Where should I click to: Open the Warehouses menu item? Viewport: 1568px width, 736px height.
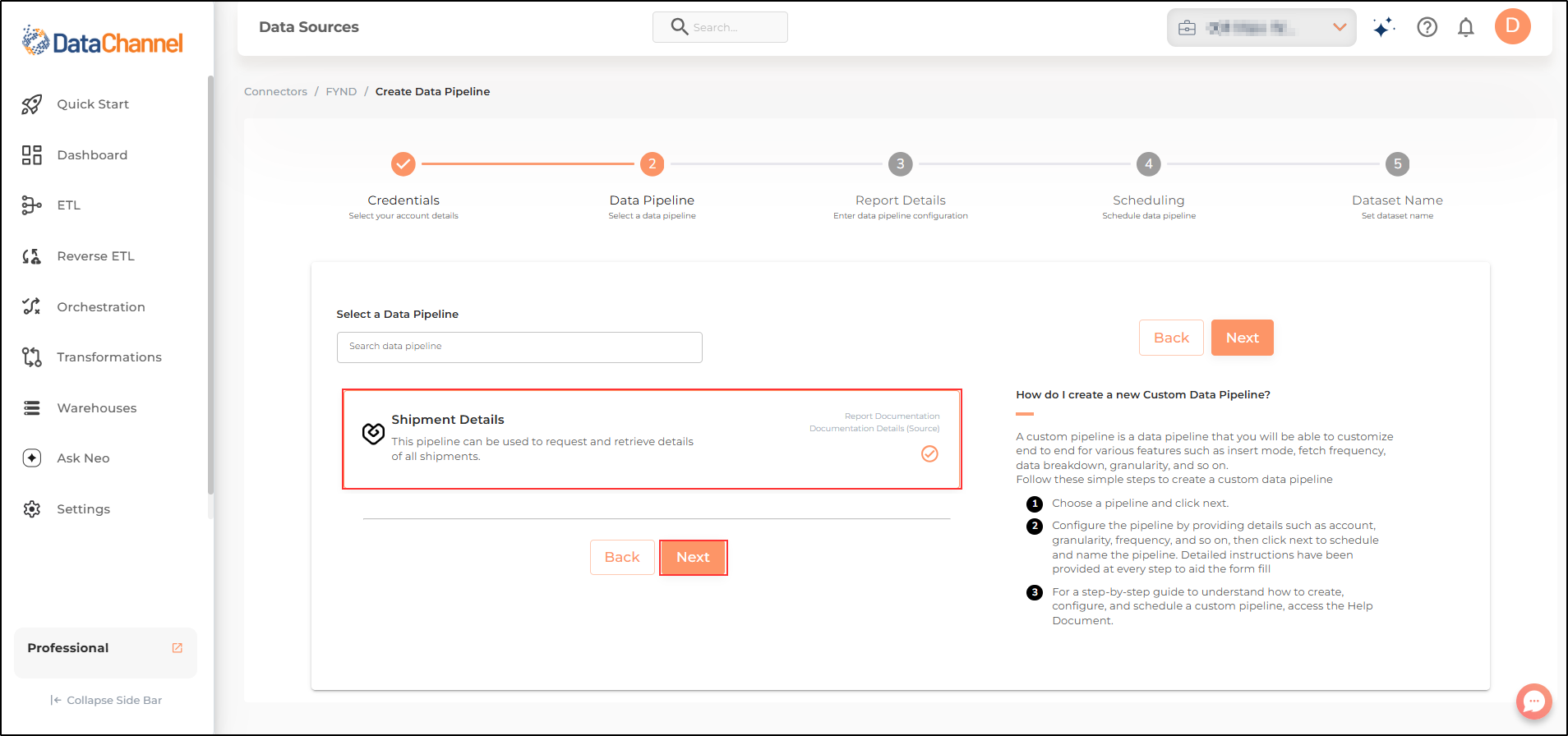coord(96,408)
